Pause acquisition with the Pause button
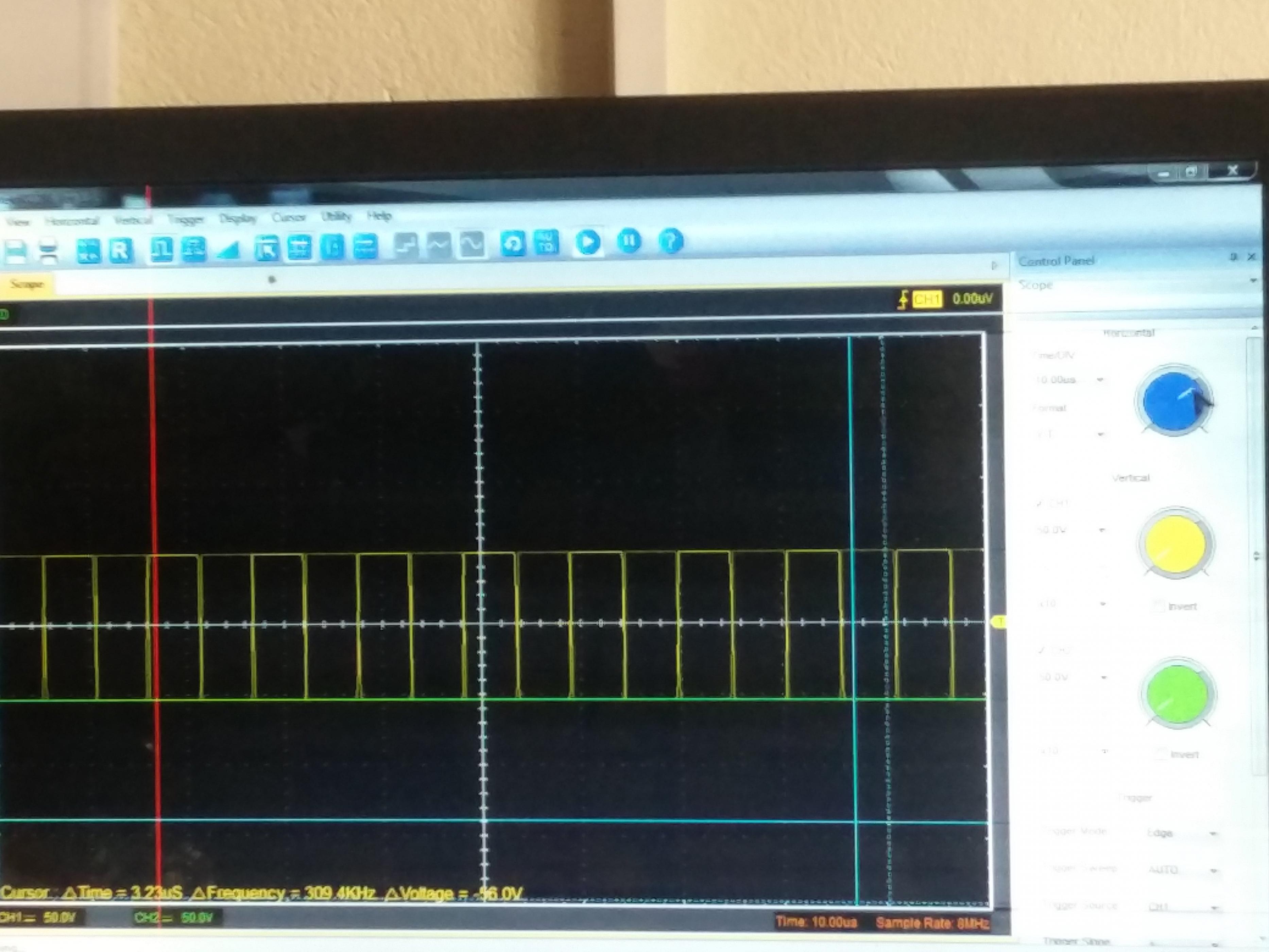The height and width of the screenshot is (952, 1269). pos(629,241)
